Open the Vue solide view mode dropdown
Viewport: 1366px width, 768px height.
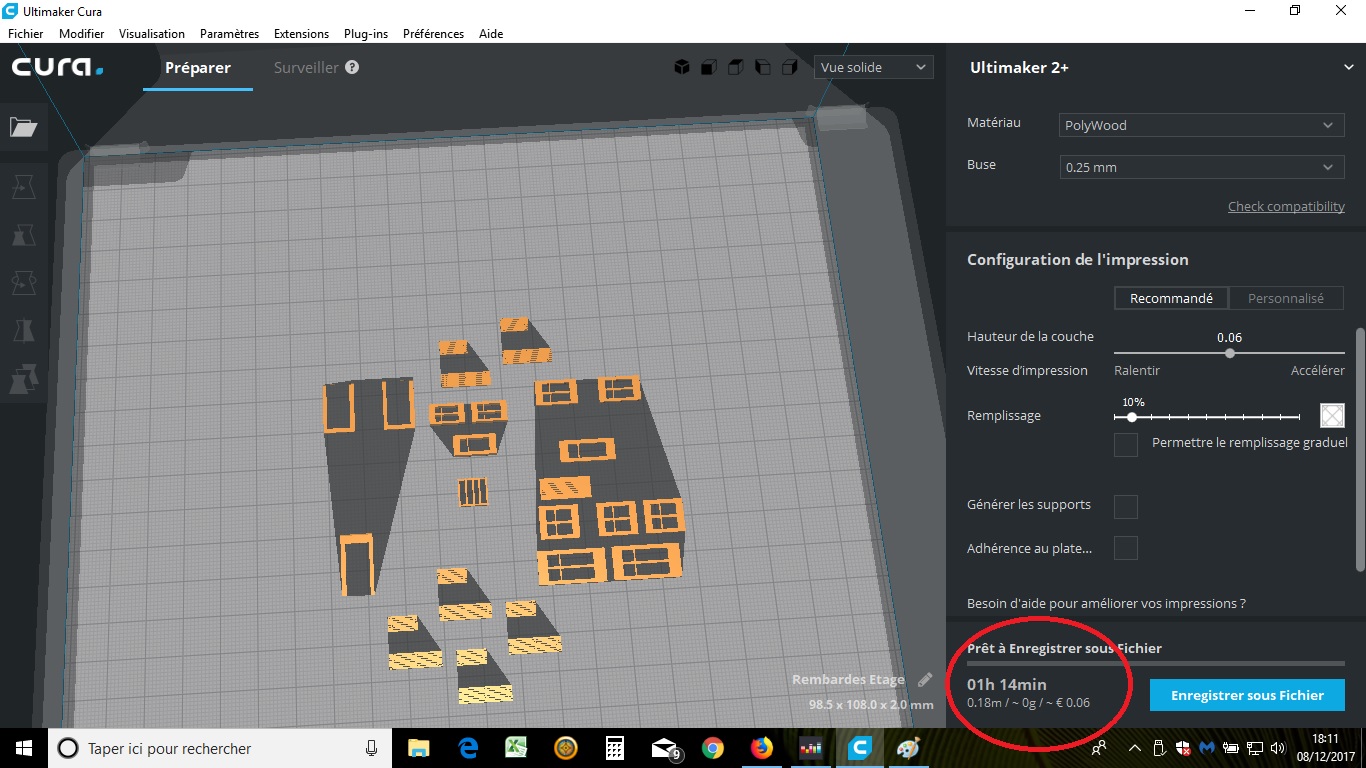point(874,68)
